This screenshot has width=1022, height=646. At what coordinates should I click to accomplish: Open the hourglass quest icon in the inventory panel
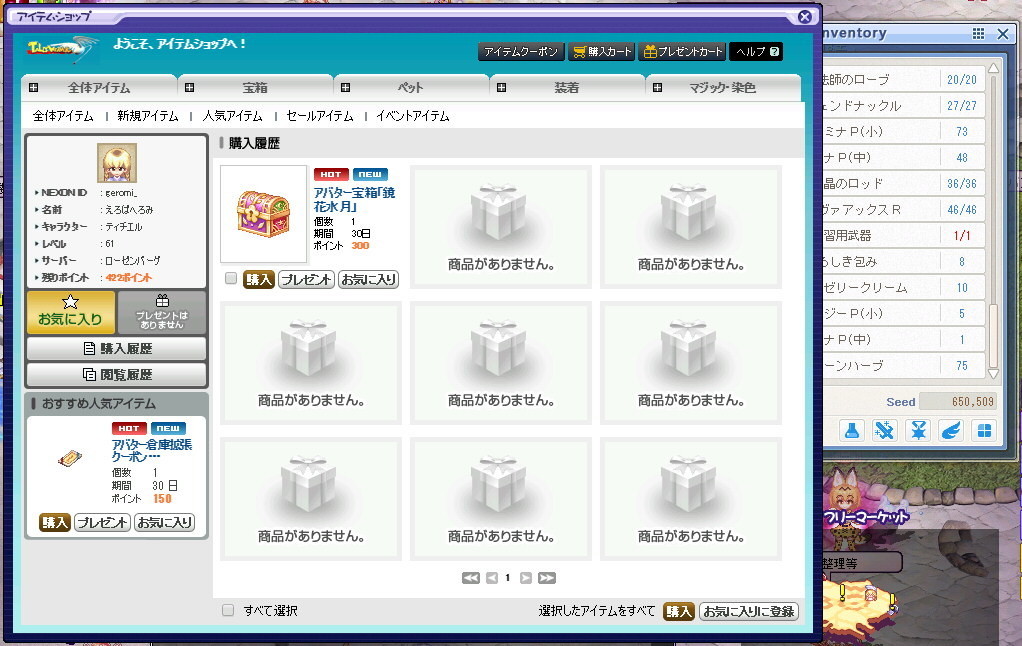[x=919, y=430]
